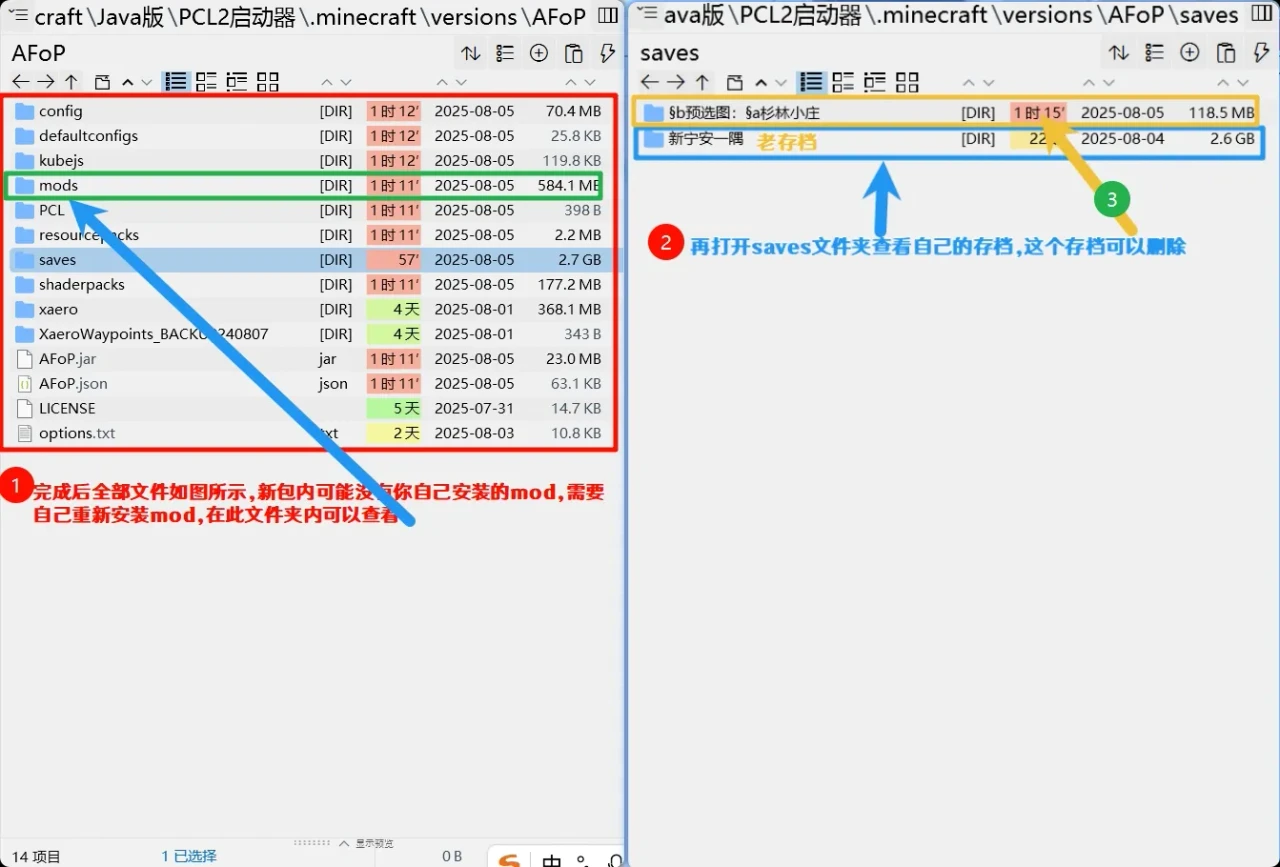The height and width of the screenshot is (867, 1280).
Task: Switch saves pane to details list view
Action: pos(812,82)
